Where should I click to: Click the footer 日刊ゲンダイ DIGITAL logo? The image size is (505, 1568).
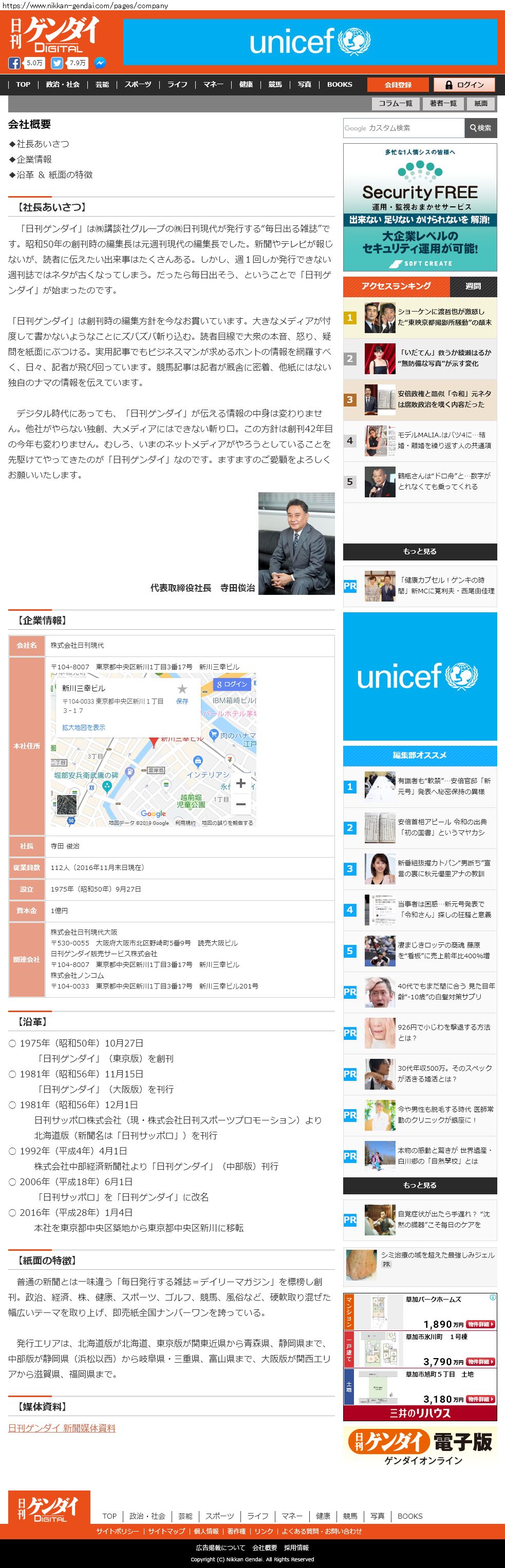pos(49,1508)
